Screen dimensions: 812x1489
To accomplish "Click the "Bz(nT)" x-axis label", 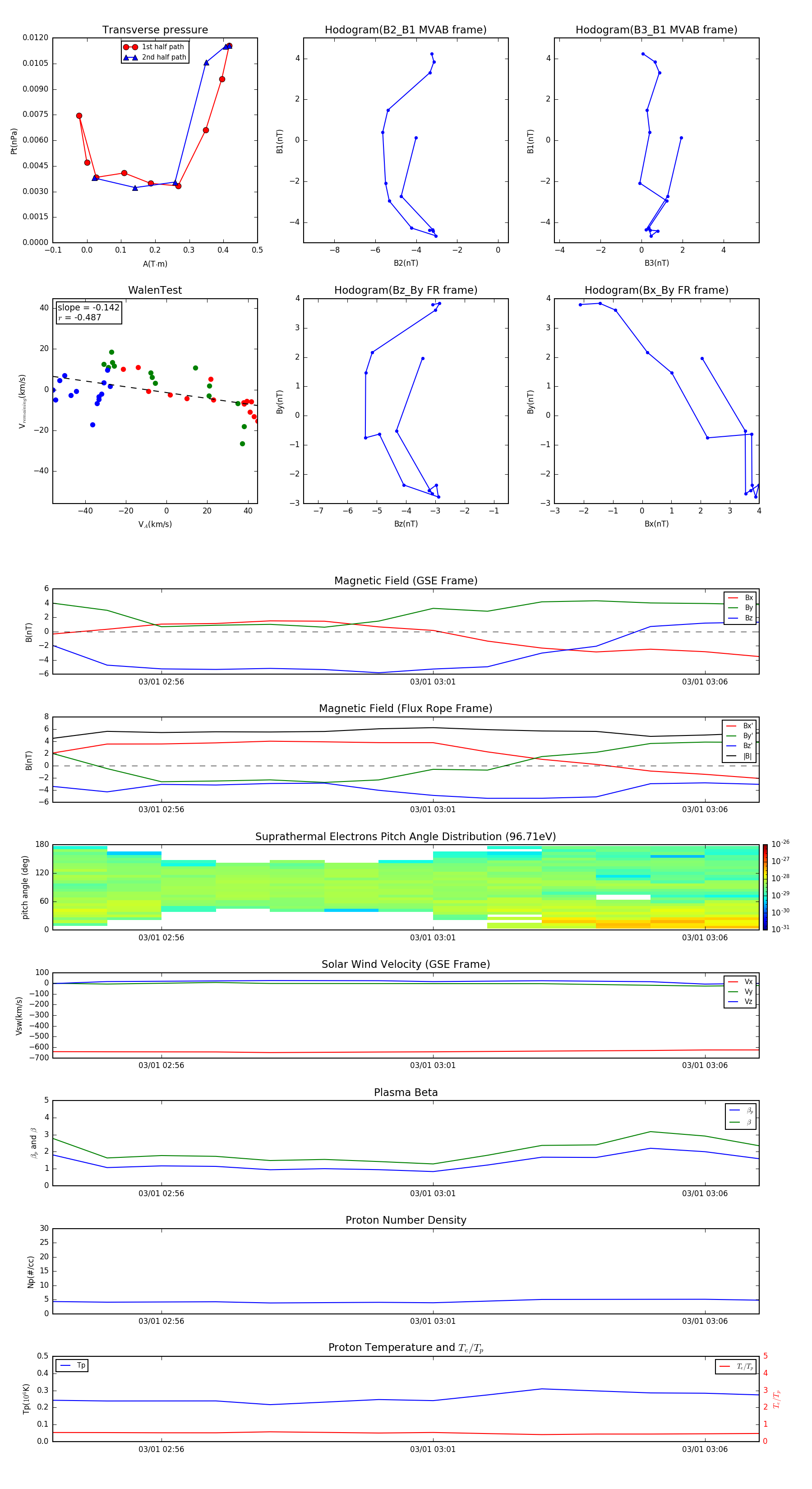I will (406, 524).
